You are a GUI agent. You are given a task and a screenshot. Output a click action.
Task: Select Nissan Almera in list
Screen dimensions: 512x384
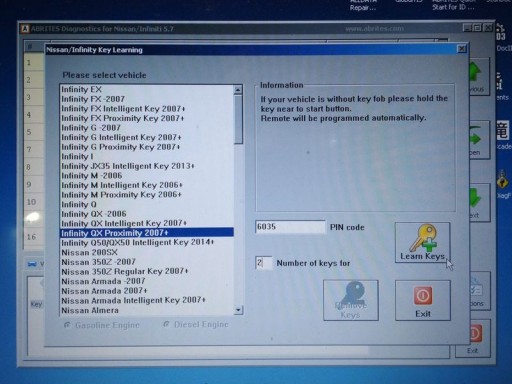(x=147, y=310)
